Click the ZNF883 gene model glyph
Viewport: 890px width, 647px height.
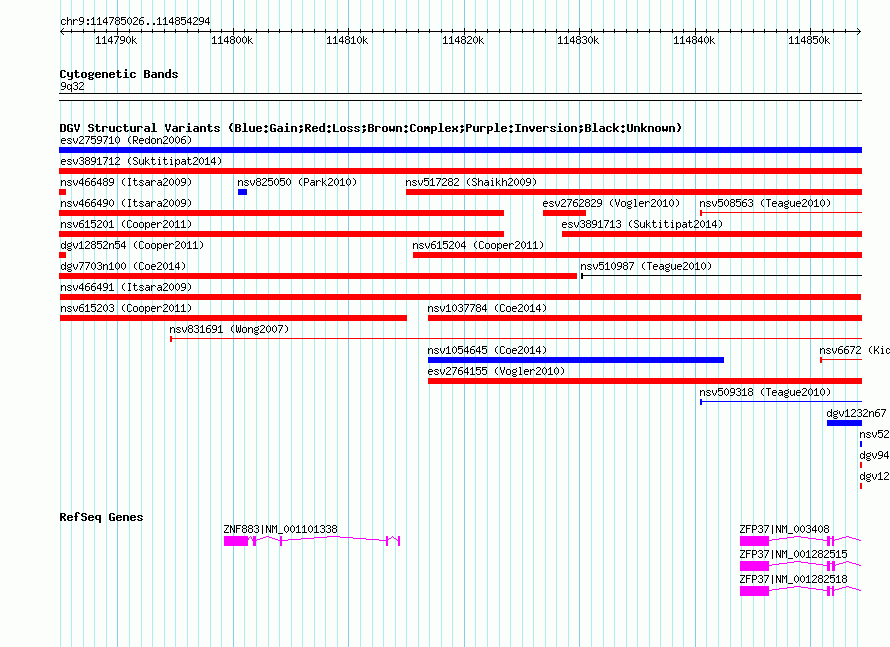coord(312,541)
